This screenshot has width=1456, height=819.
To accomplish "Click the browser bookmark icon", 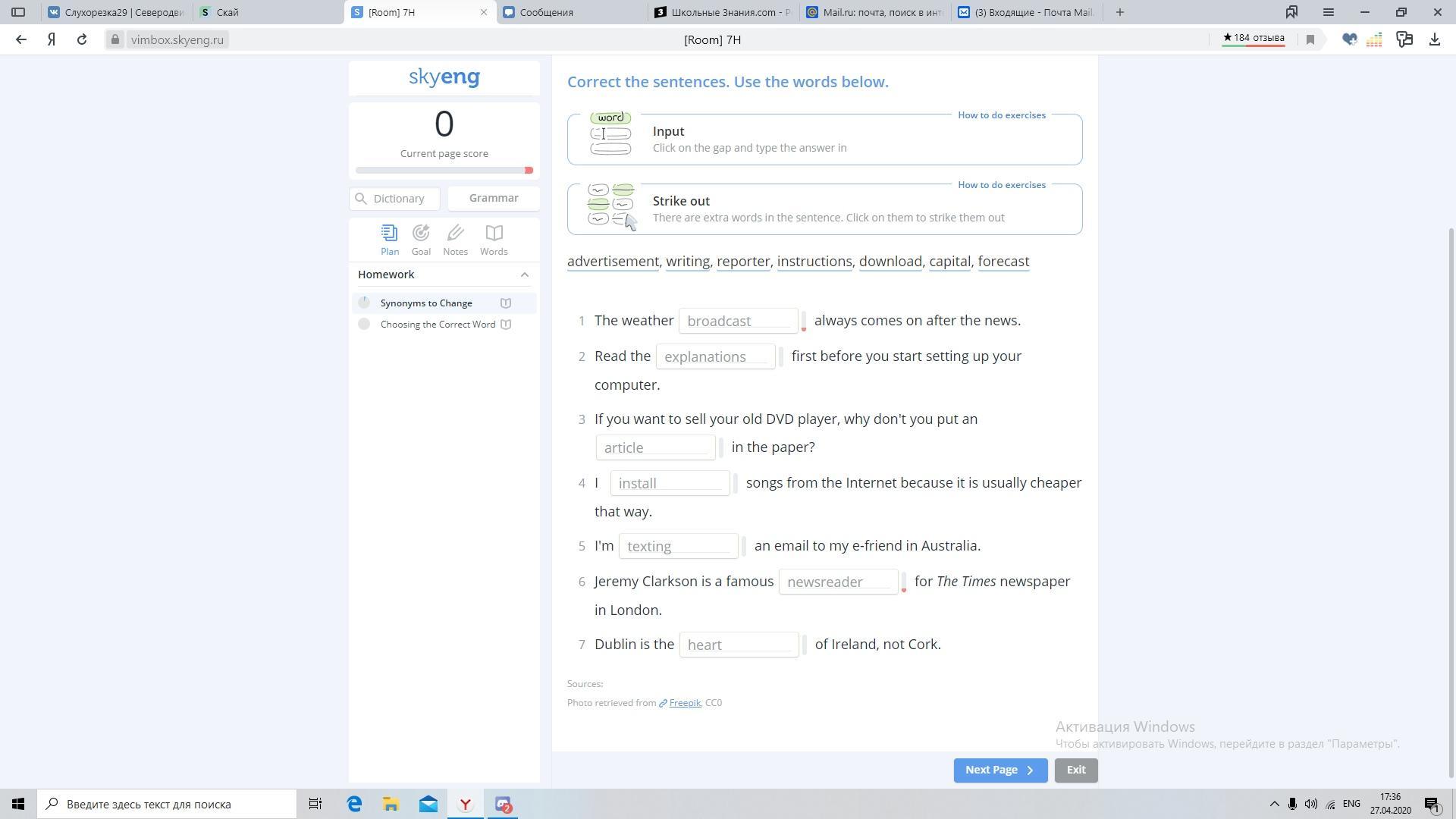I will pos(1310,39).
